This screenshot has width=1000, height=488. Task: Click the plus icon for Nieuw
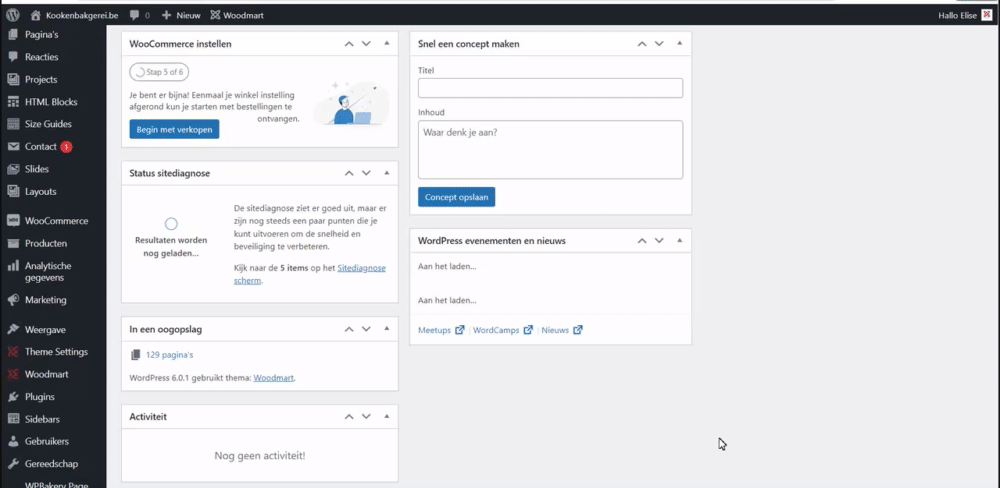(x=166, y=15)
